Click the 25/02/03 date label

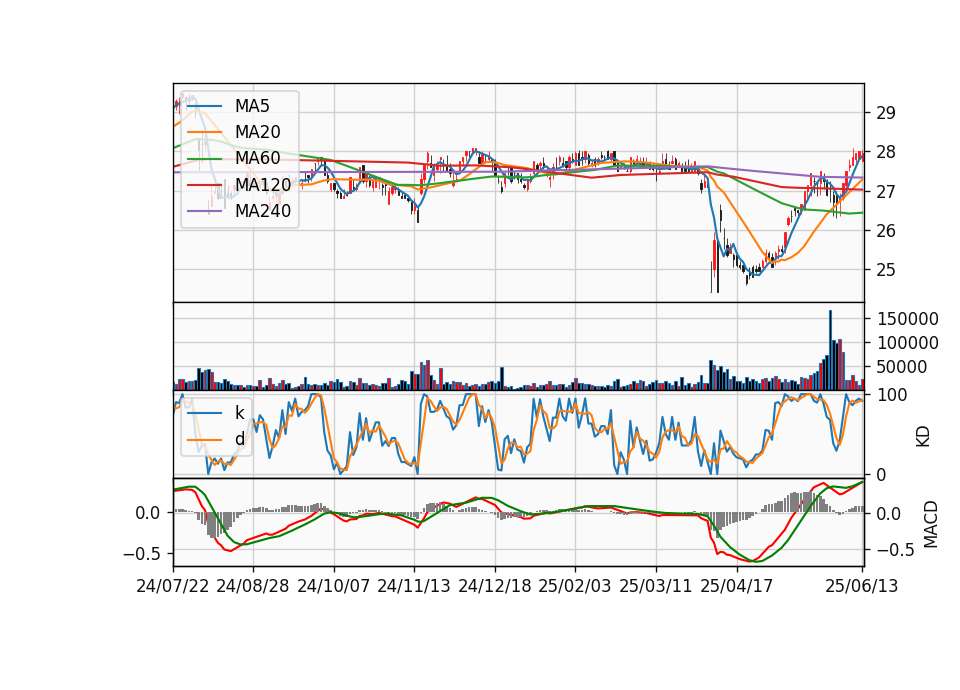coord(575,586)
